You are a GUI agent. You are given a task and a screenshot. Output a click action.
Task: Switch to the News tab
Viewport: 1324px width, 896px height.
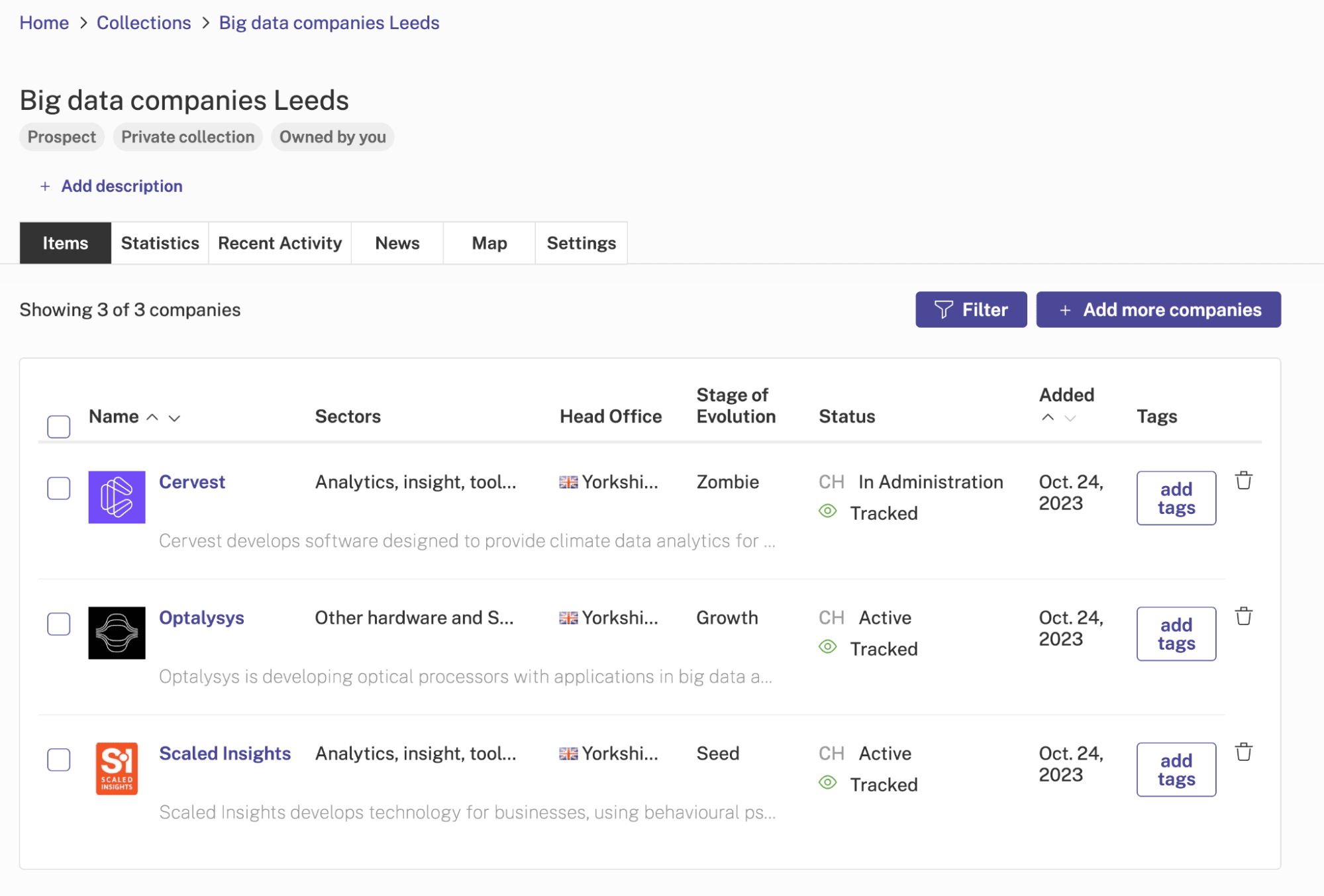pos(397,243)
